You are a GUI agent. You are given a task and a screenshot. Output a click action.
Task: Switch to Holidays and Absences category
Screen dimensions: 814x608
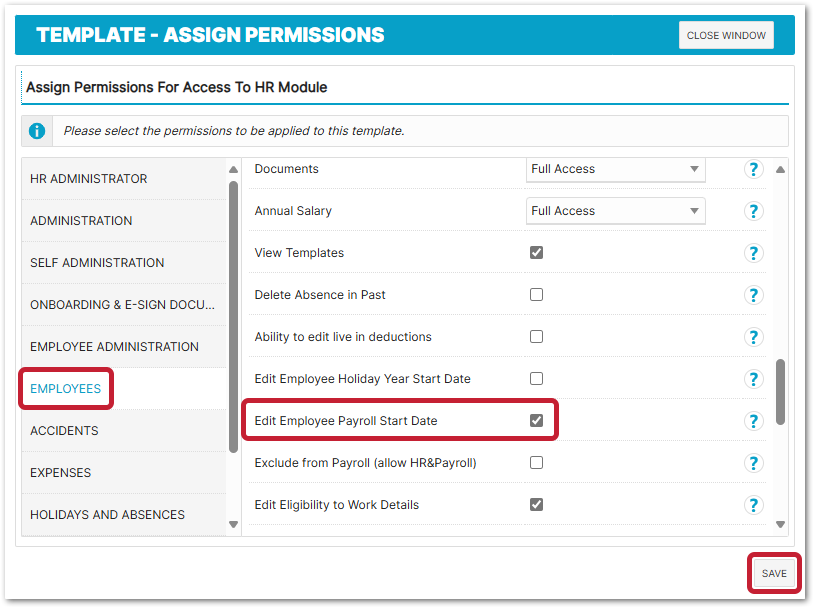point(107,515)
